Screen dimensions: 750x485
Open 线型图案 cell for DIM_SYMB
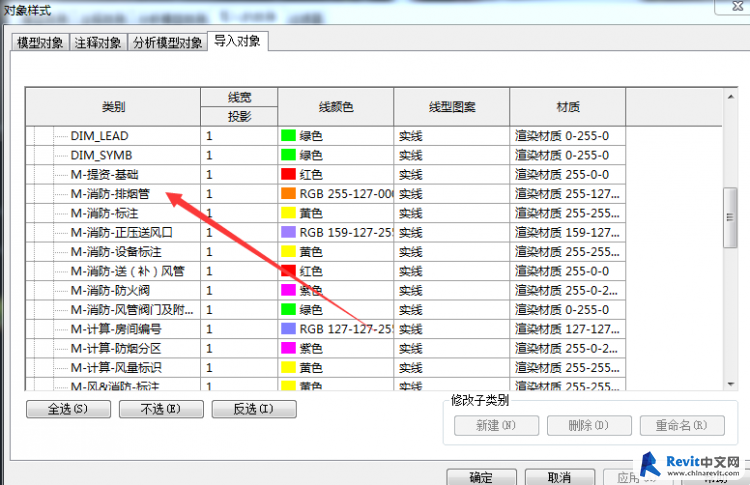[x=452, y=155]
